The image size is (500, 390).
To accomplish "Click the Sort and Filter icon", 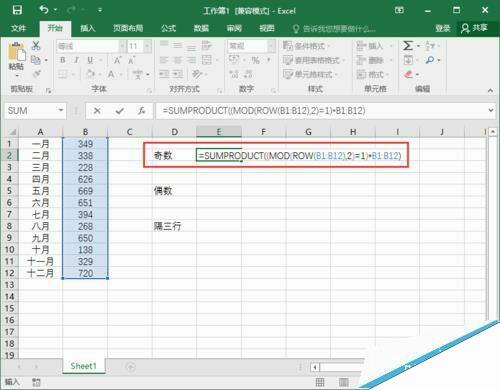I will (430, 46).
